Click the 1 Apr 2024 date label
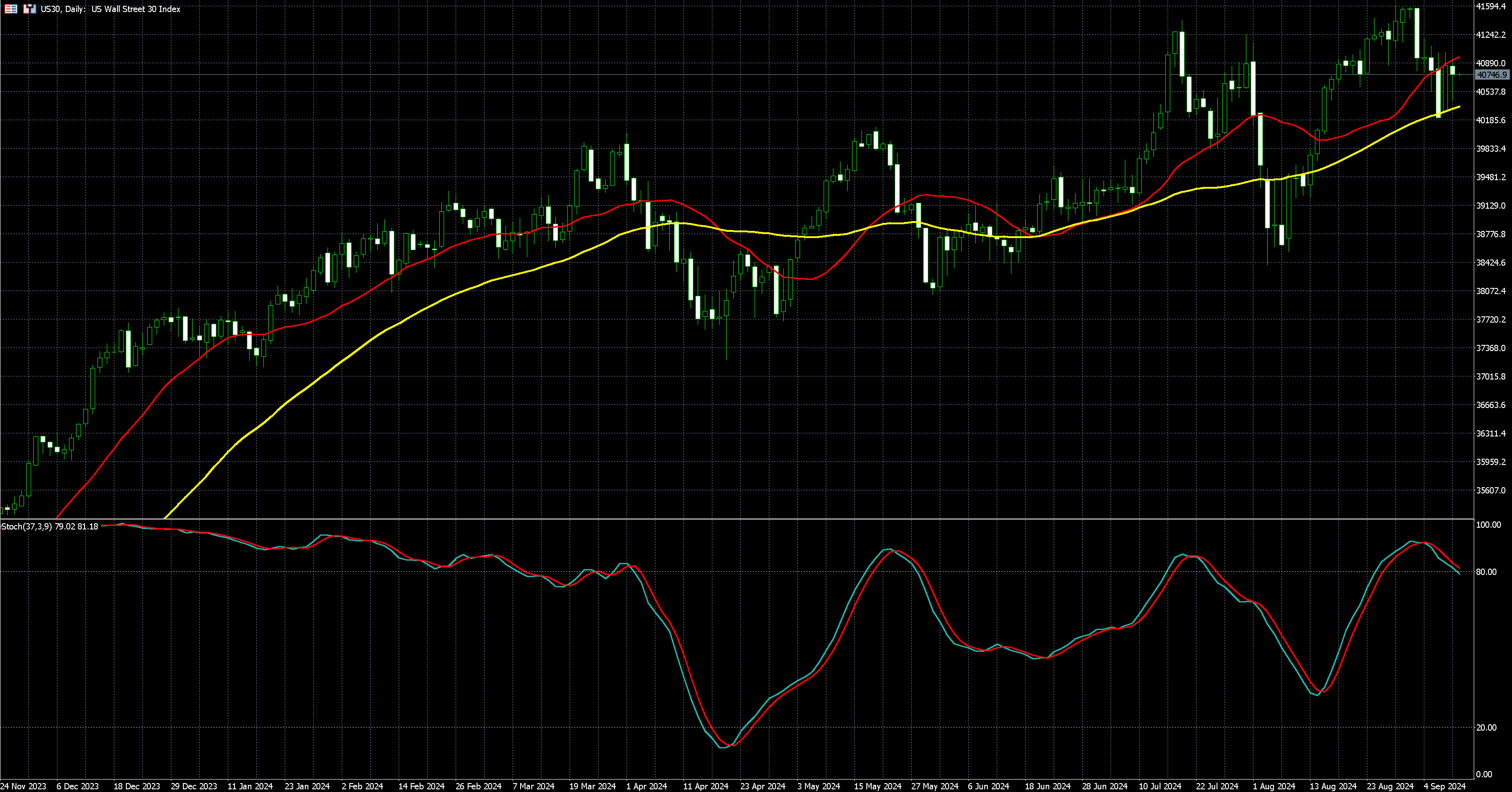This screenshot has width=1512, height=792. tap(646, 786)
